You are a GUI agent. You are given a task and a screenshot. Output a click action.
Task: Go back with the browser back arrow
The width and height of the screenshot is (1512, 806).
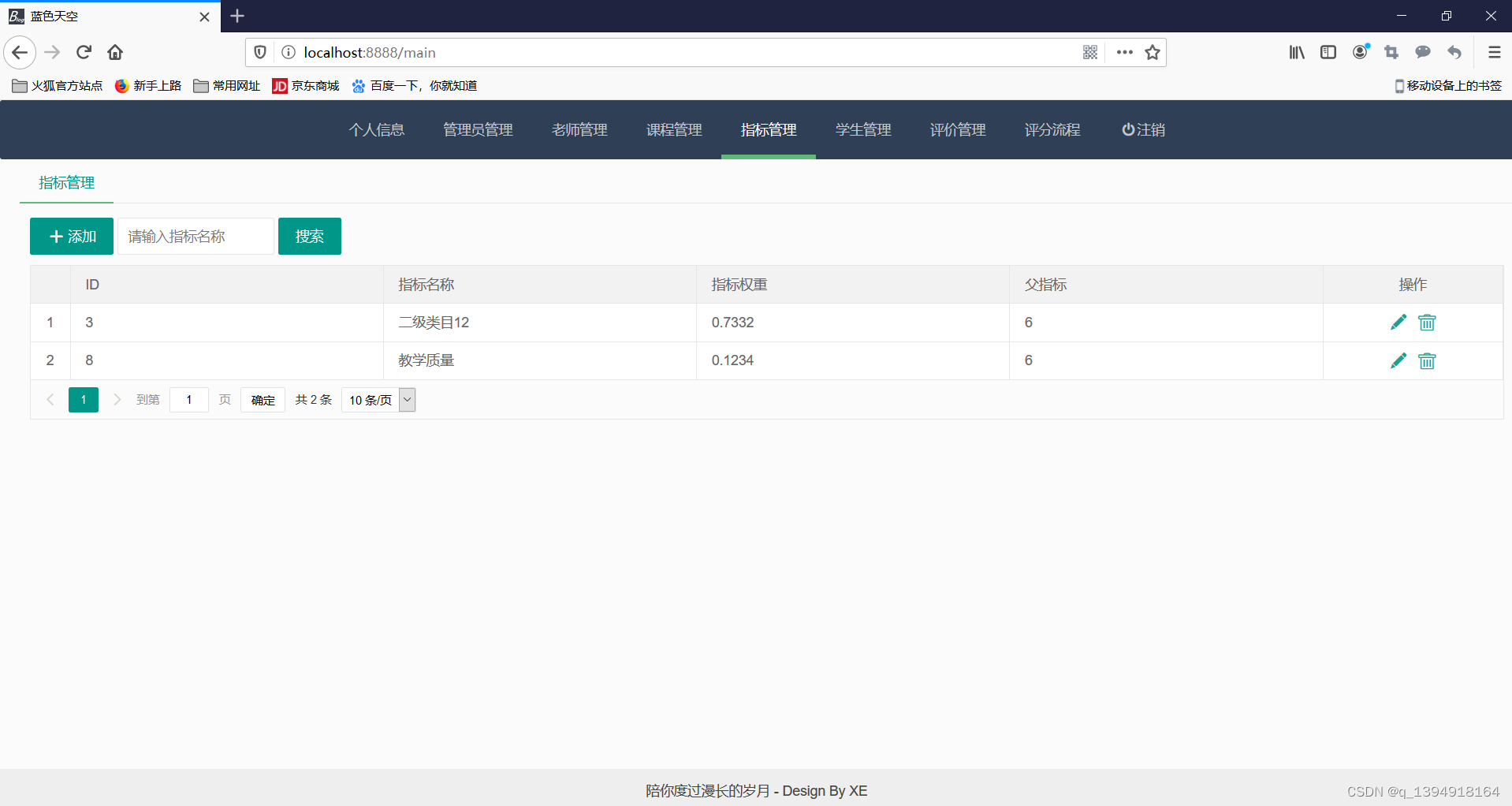20,52
